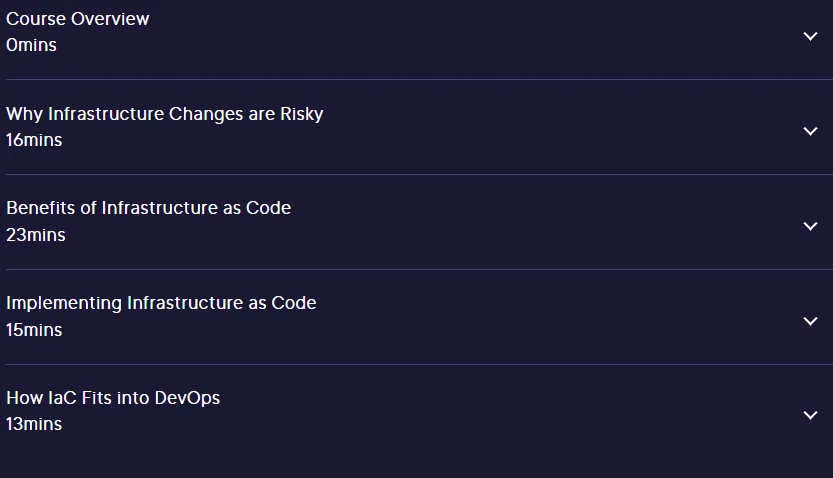Screen dimensions: 833x478
Task: Click the 0mins duration under Course Overview
Action: click(31, 45)
